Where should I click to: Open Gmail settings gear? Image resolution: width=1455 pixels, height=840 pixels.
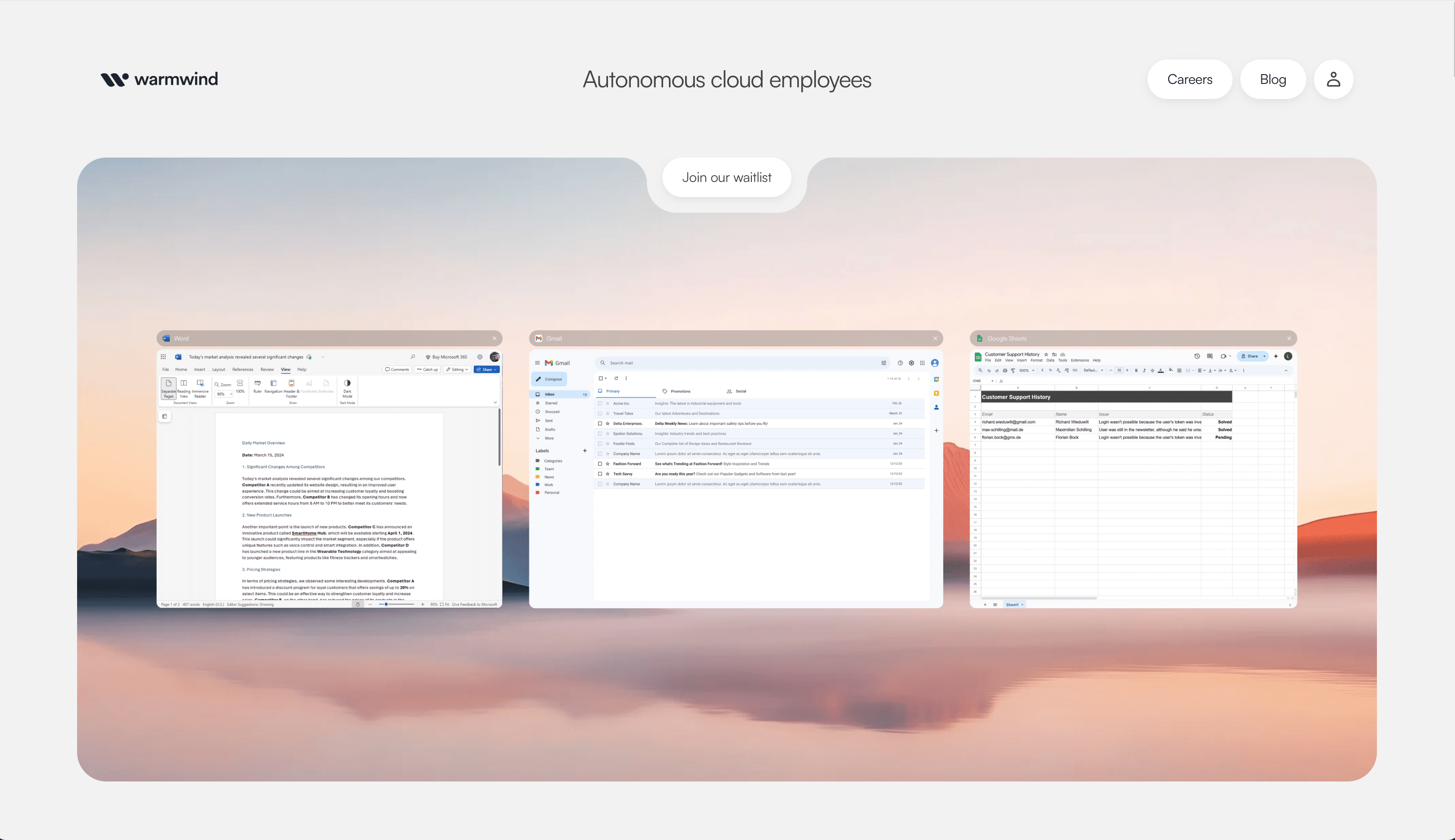point(911,363)
